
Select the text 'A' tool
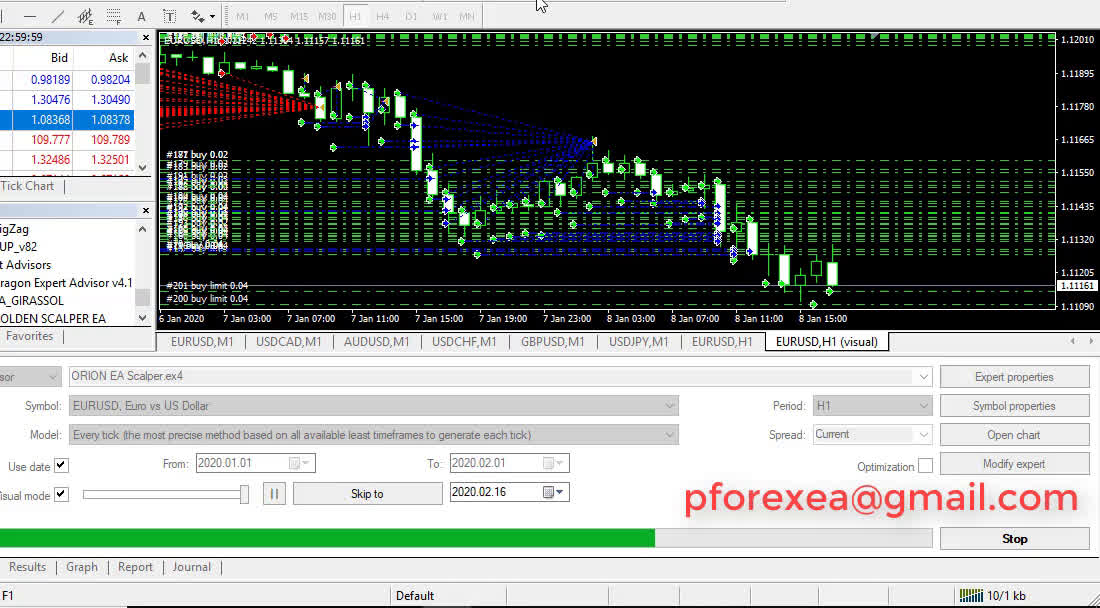click(x=141, y=16)
